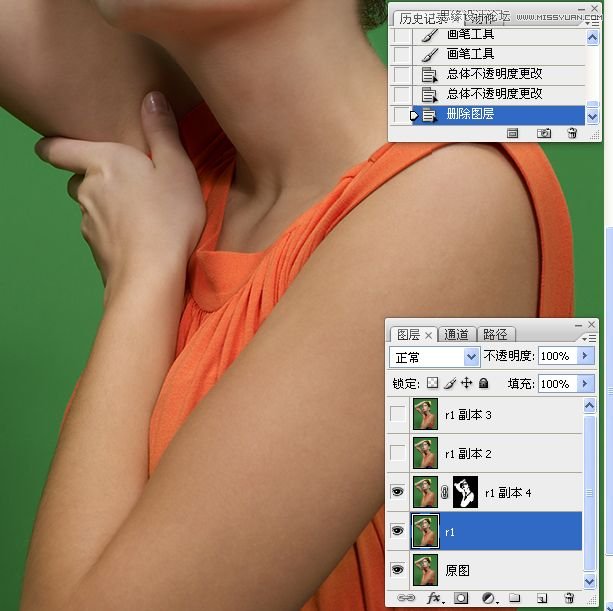
Task: Create new snapshot in History panel
Action: 544,133
